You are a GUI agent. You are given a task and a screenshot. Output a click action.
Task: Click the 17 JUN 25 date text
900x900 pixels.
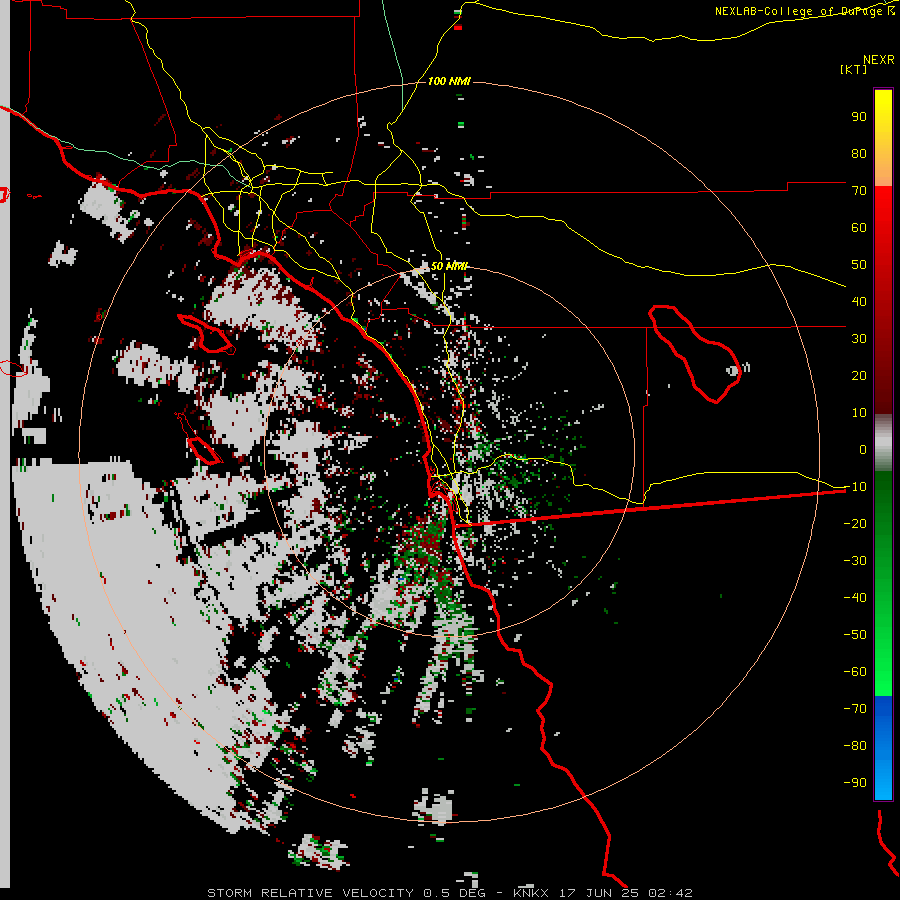coord(598,893)
